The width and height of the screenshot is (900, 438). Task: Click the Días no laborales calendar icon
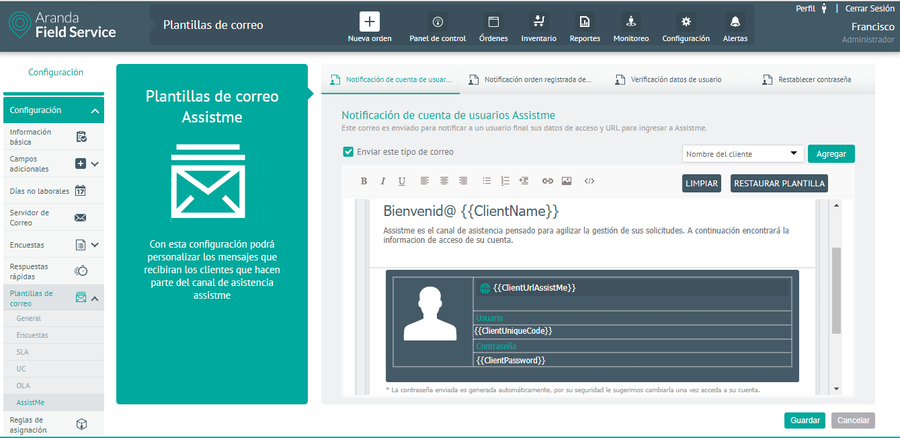pos(81,191)
